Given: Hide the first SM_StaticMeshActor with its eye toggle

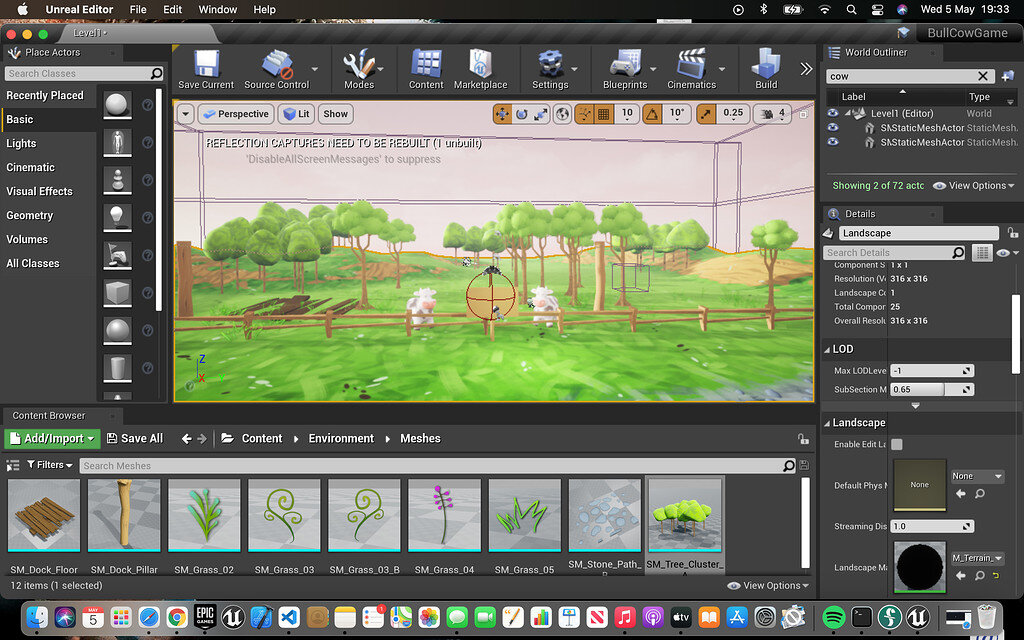Looking at the screenshot, I should 833,128.
